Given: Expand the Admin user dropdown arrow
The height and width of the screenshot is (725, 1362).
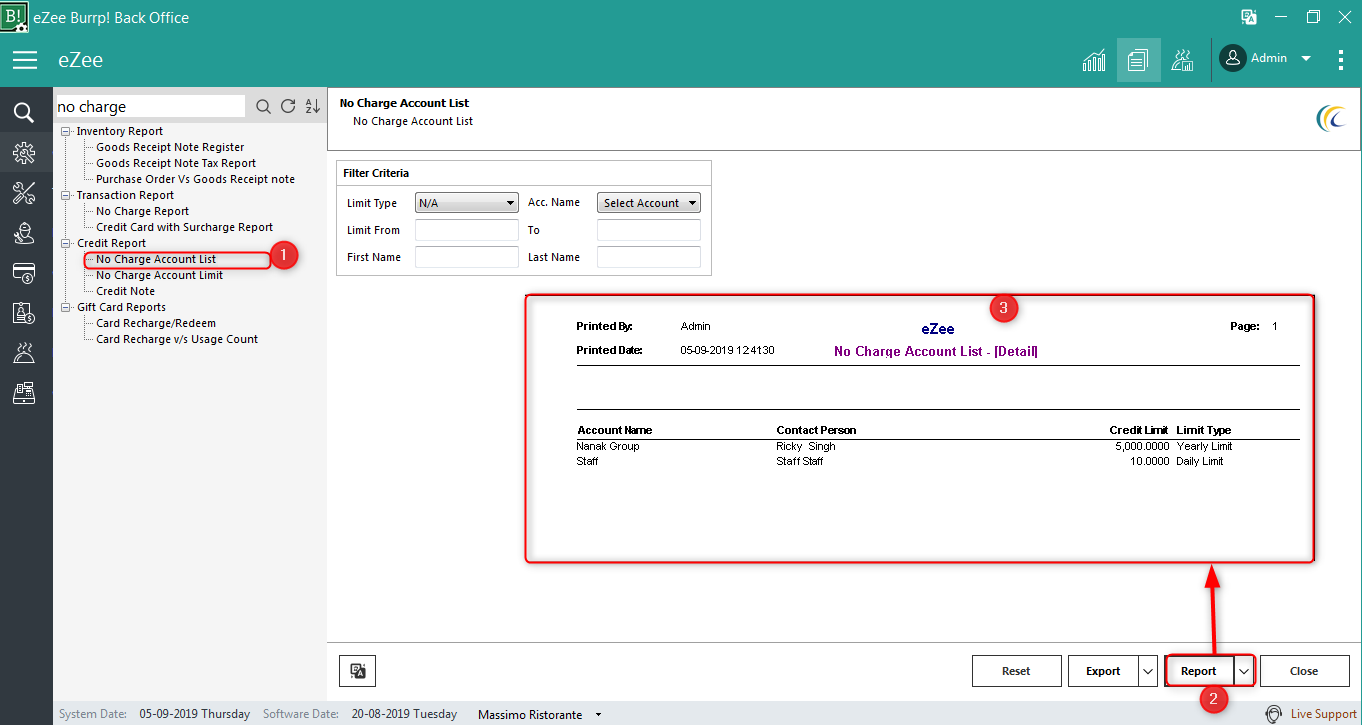Looking at the screenshot, I should [1306, 59].
